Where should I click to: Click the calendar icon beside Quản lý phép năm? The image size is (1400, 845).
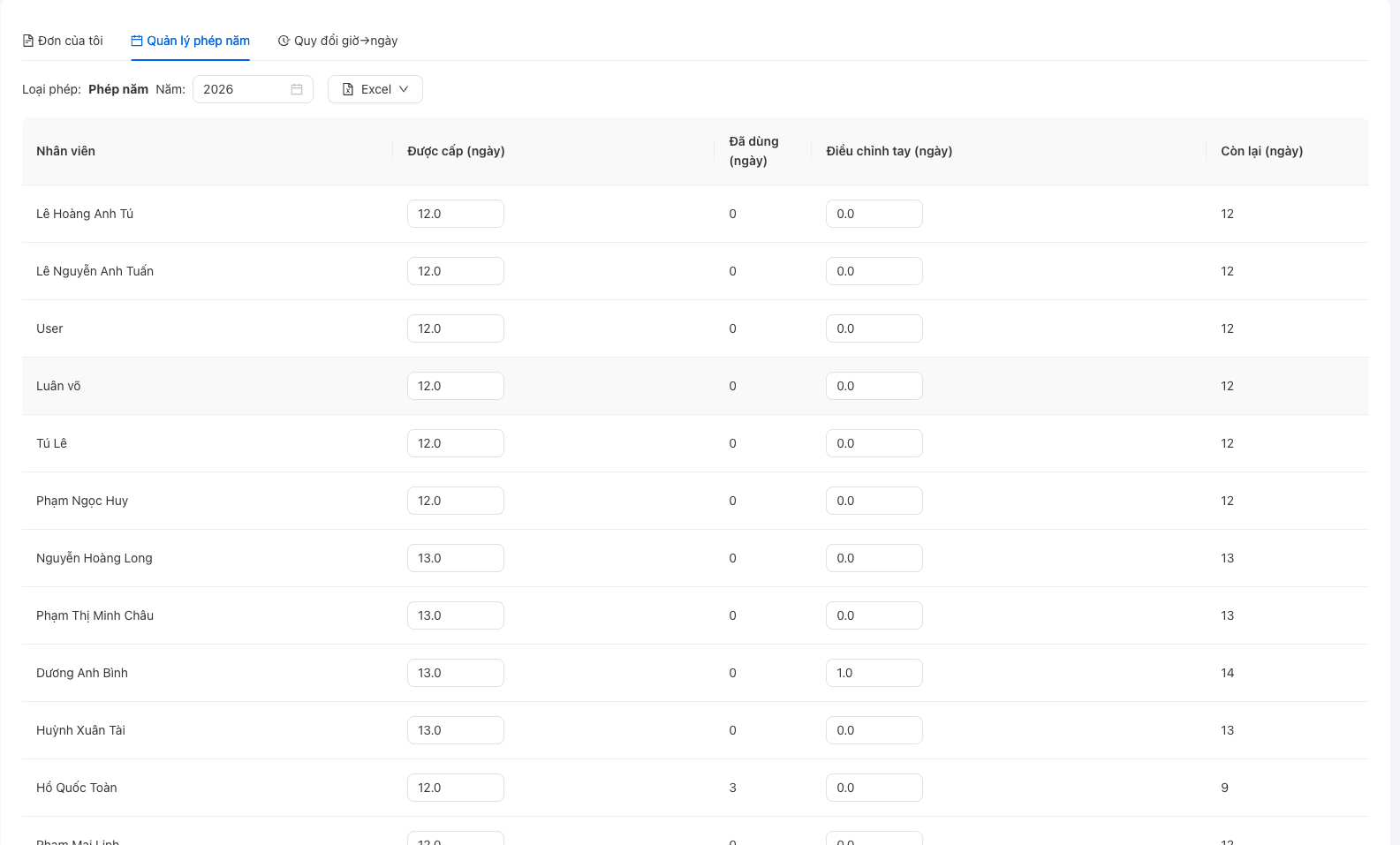tap(137, 41)
